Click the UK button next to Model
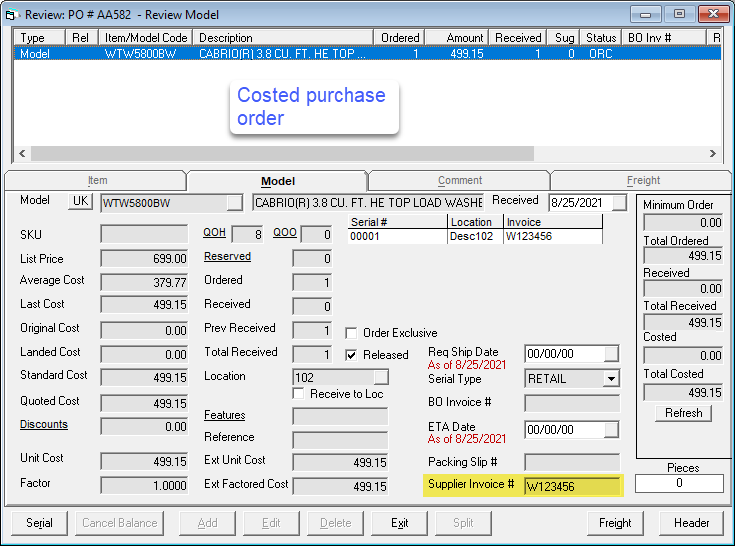The image size is (735, 546). click(x=80, y=201)
